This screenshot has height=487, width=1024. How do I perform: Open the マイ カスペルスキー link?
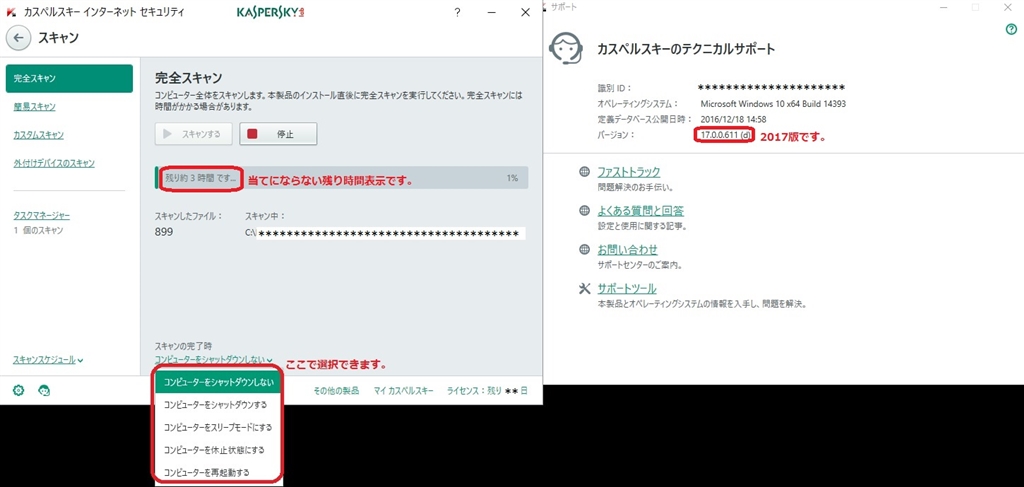[404, 391]
